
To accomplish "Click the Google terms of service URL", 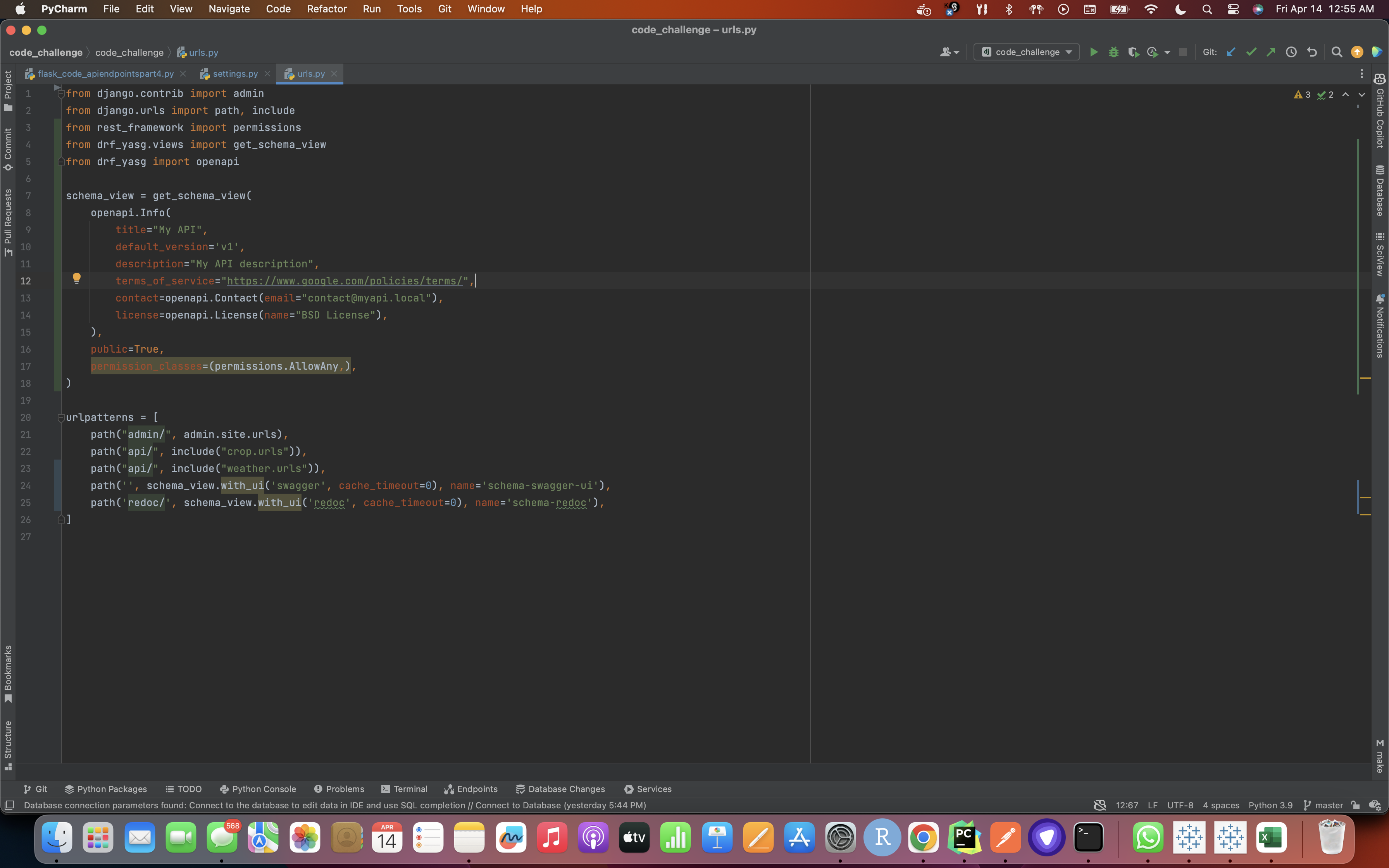I will point(345,281).
